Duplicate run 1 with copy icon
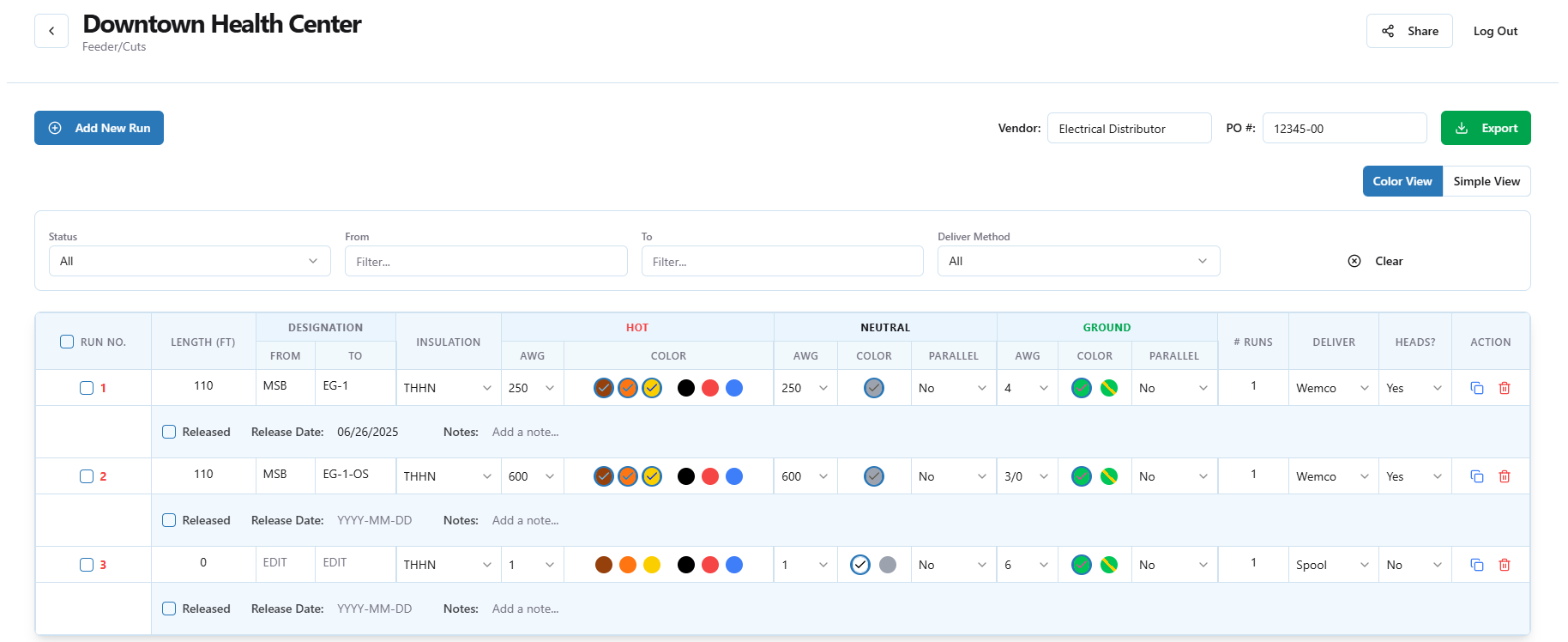The image size is (1568, 642). point(1477,388)
